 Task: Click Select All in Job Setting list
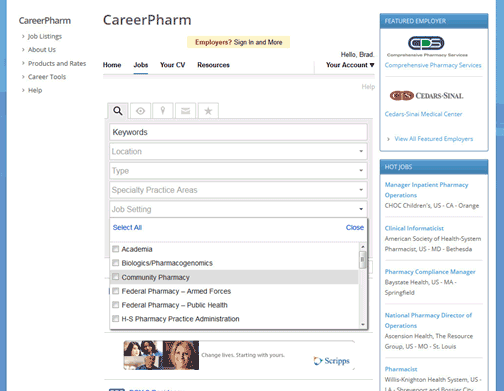[127, 227]
